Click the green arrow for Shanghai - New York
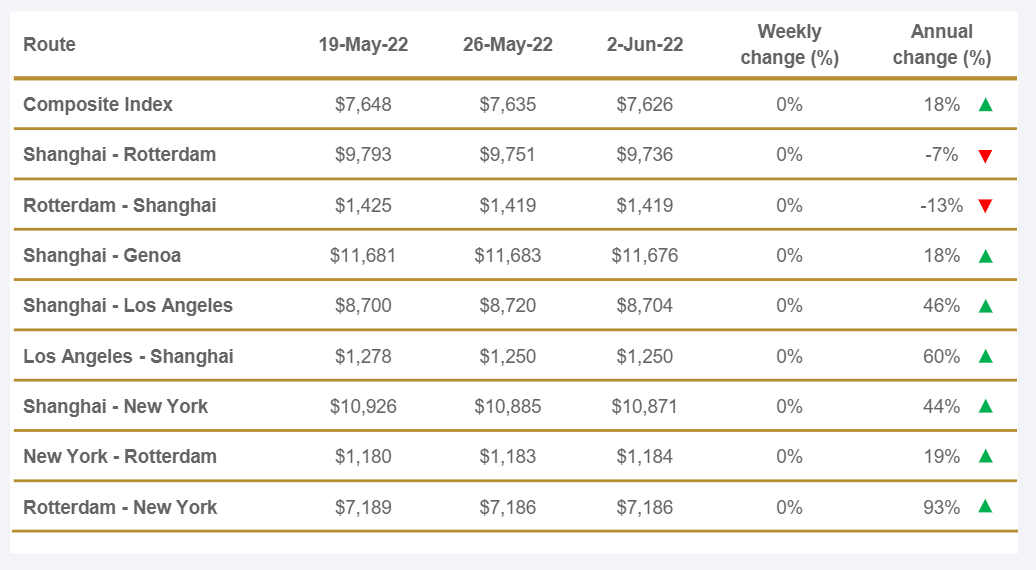The width and height of the screenshot is (1036, 570). coord(985,406)
